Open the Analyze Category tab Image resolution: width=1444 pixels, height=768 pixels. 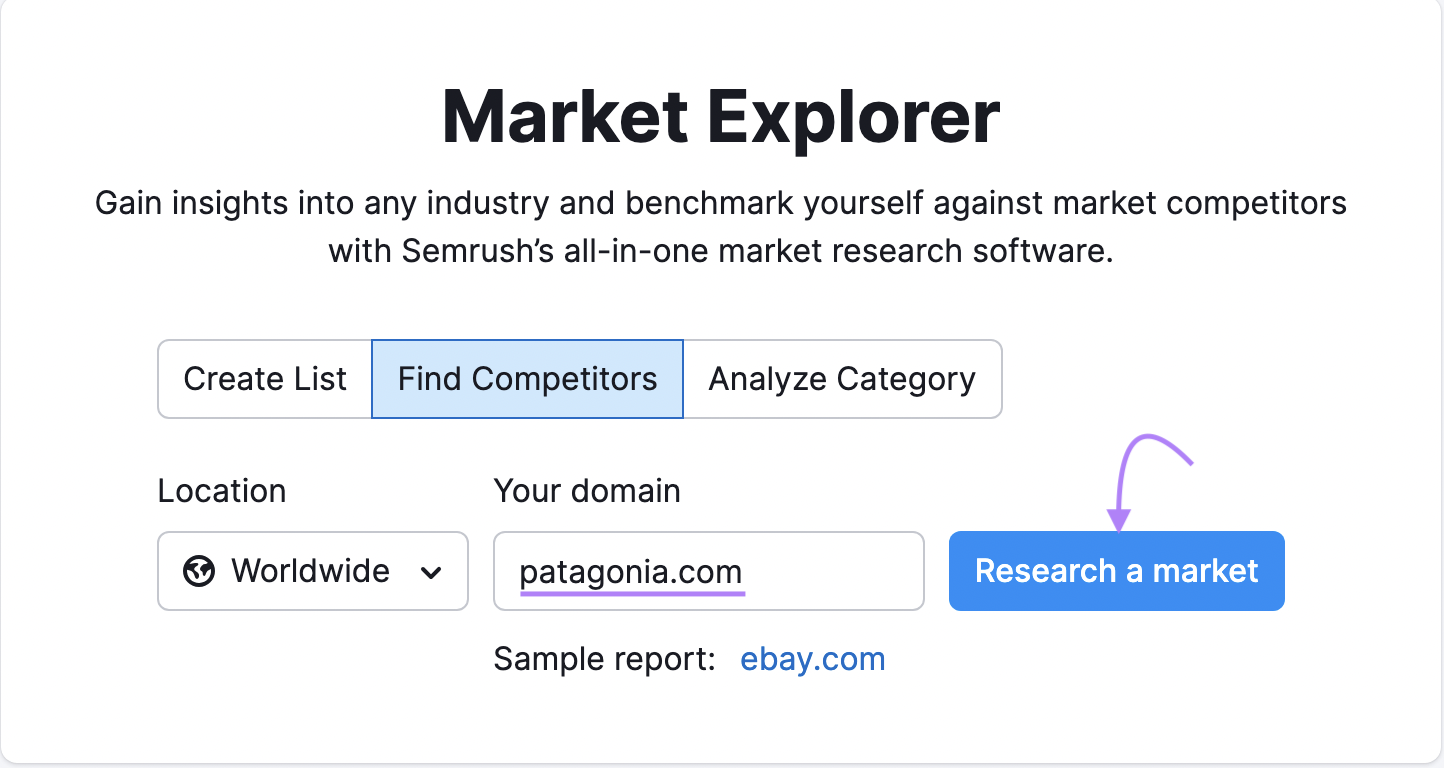click(842, 379)
